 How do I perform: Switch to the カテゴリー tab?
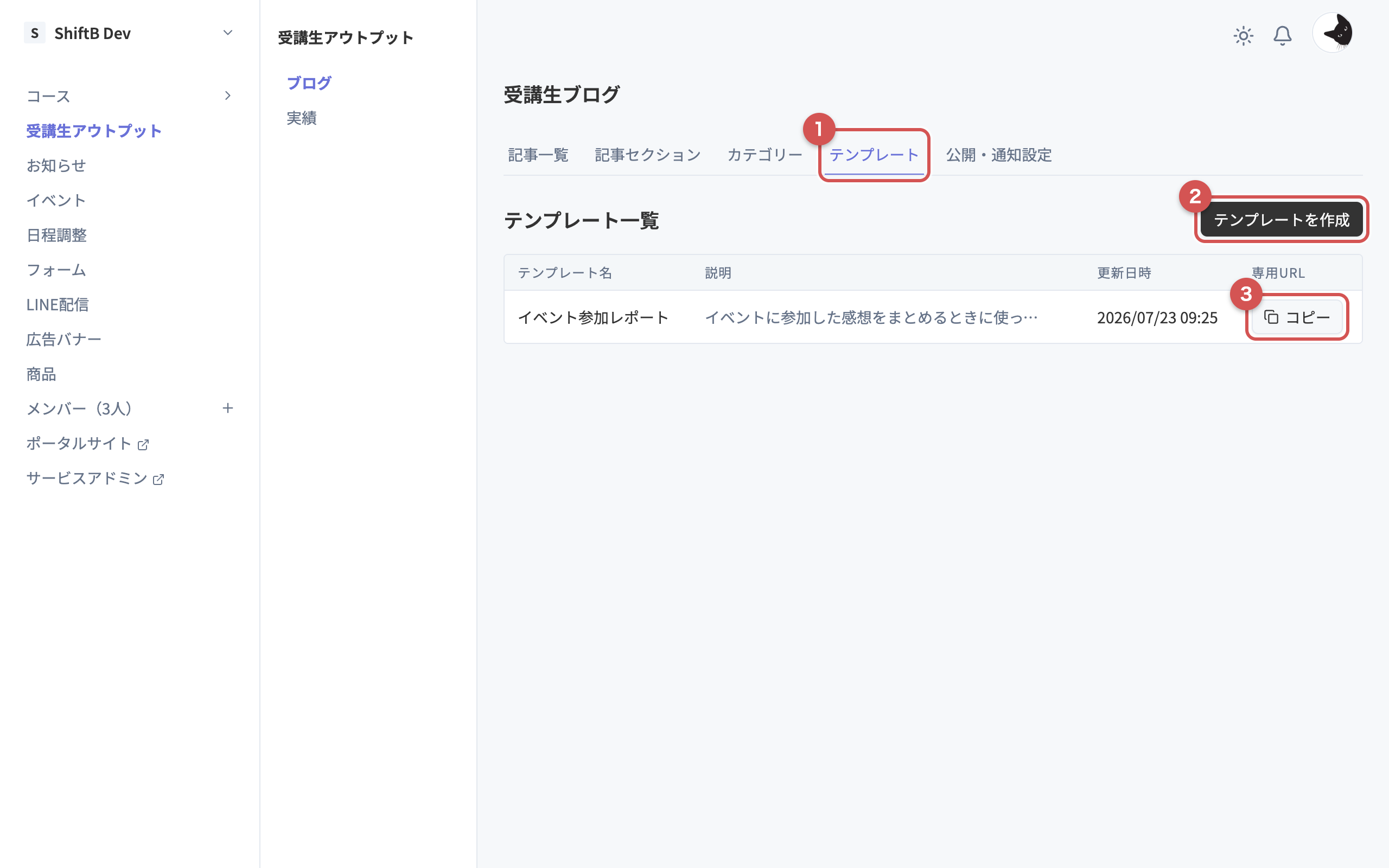[x=764, y=155]
